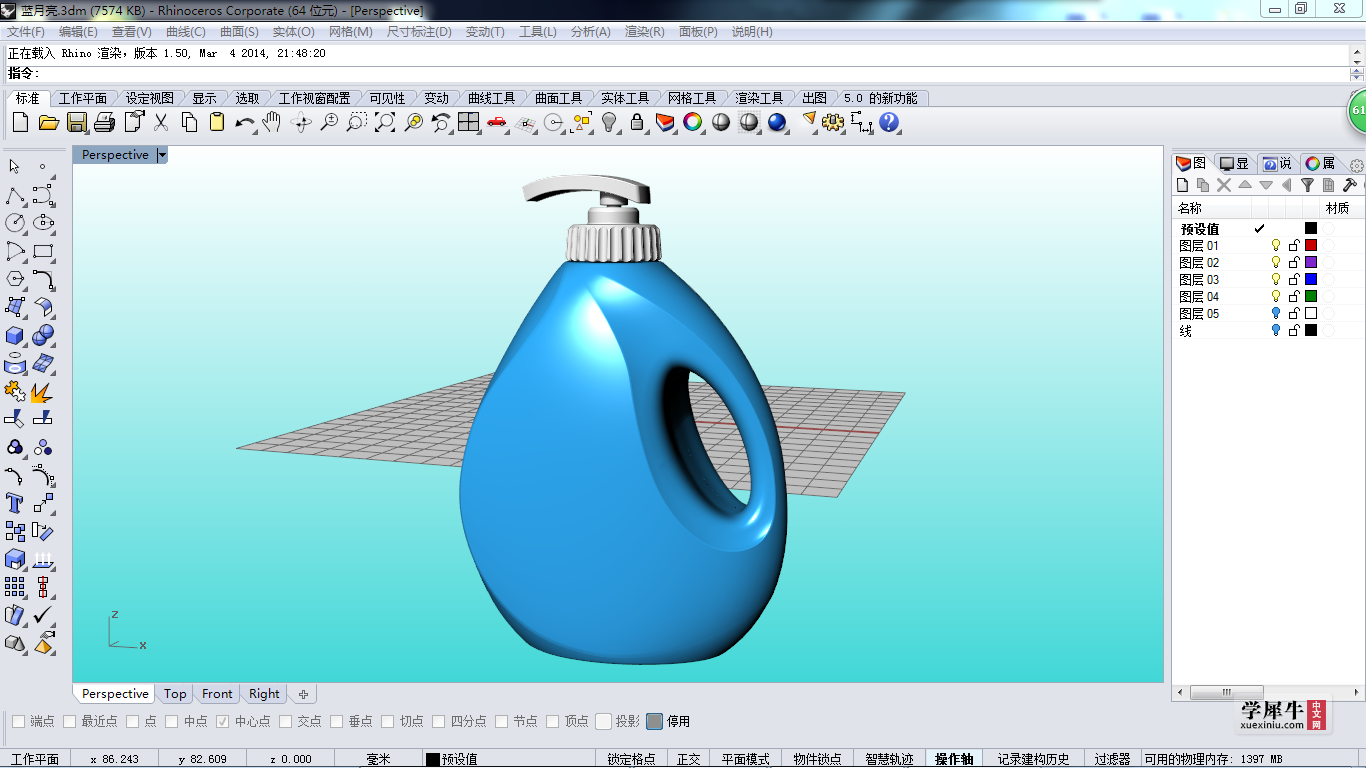This screenshot has width=1366, height=768.
Task: Open the 曲面(S) menu
Action: 239,32
